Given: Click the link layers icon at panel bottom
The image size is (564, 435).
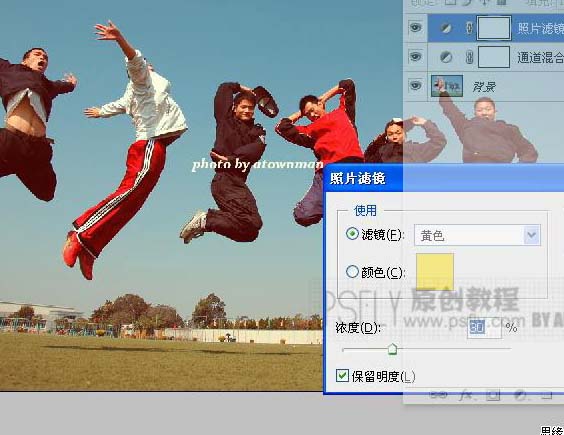Looking at the screenshot, I should [x=439, y=395].
